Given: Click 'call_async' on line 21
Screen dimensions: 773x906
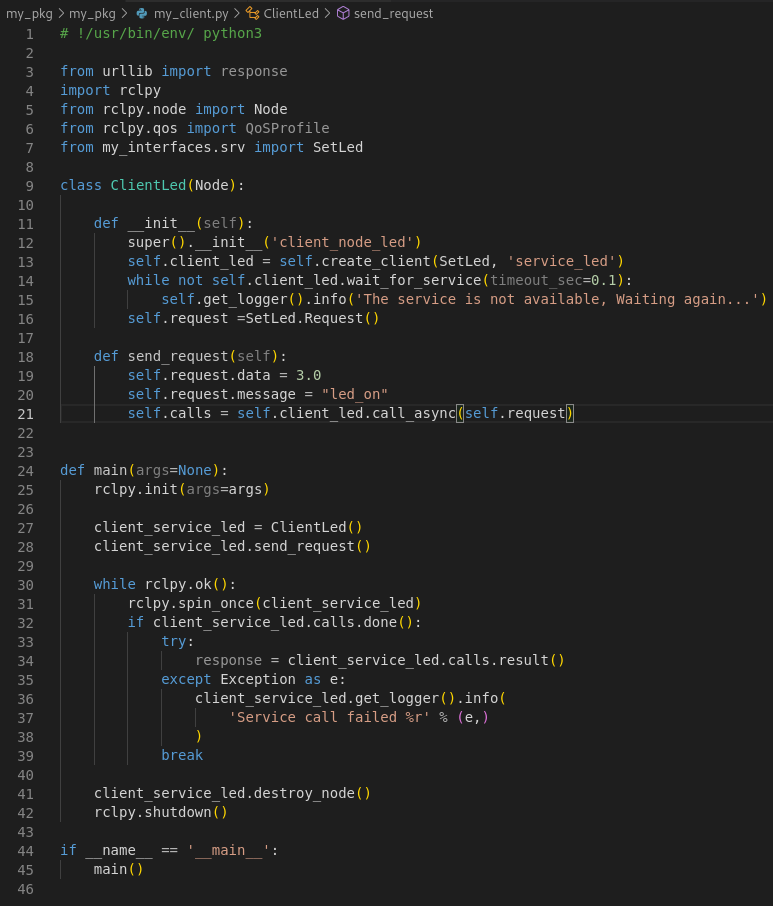Looking at the screenshot, I should (x=414, y=414).
